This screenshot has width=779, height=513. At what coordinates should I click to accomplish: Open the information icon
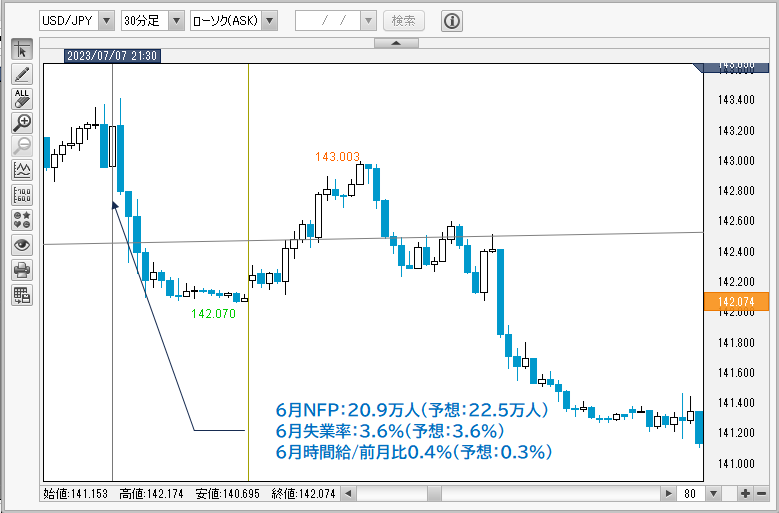(x=452, y=21)
